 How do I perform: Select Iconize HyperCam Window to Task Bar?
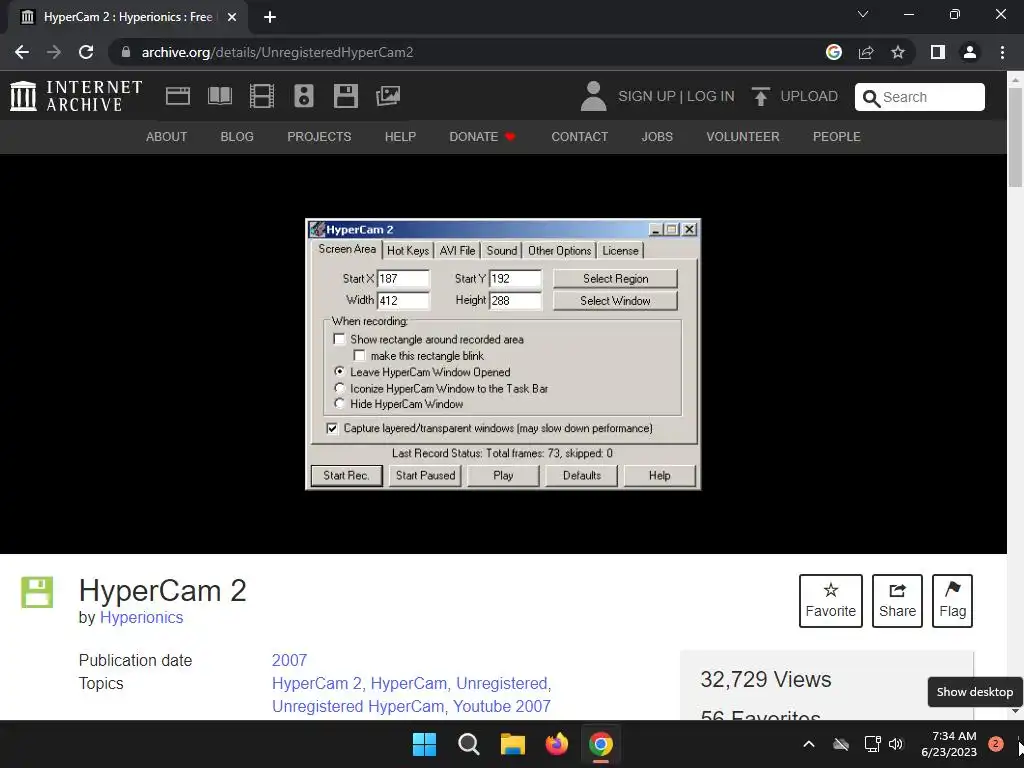click(x=339, y=388)
